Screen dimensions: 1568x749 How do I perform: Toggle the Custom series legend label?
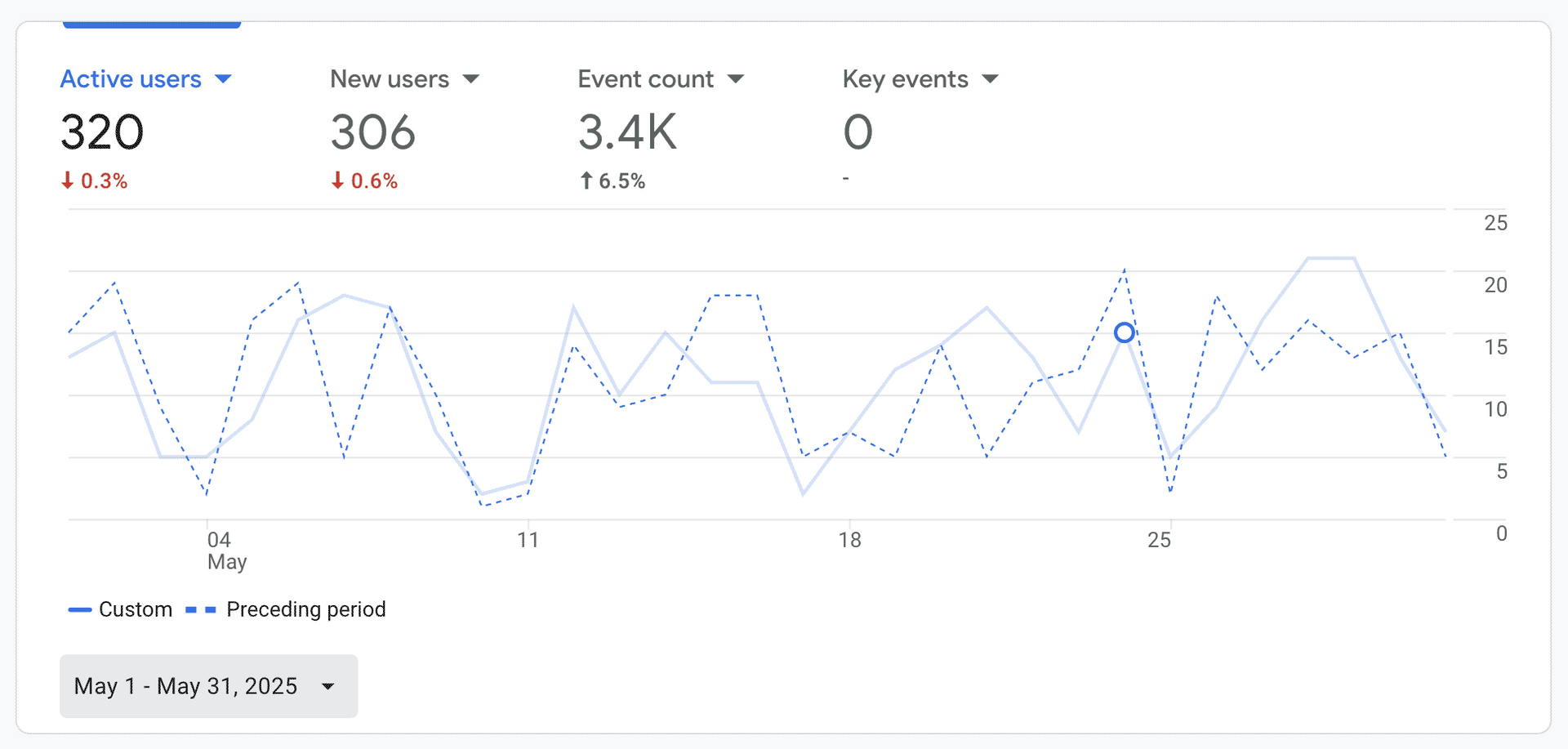click(x=136, y=610)
